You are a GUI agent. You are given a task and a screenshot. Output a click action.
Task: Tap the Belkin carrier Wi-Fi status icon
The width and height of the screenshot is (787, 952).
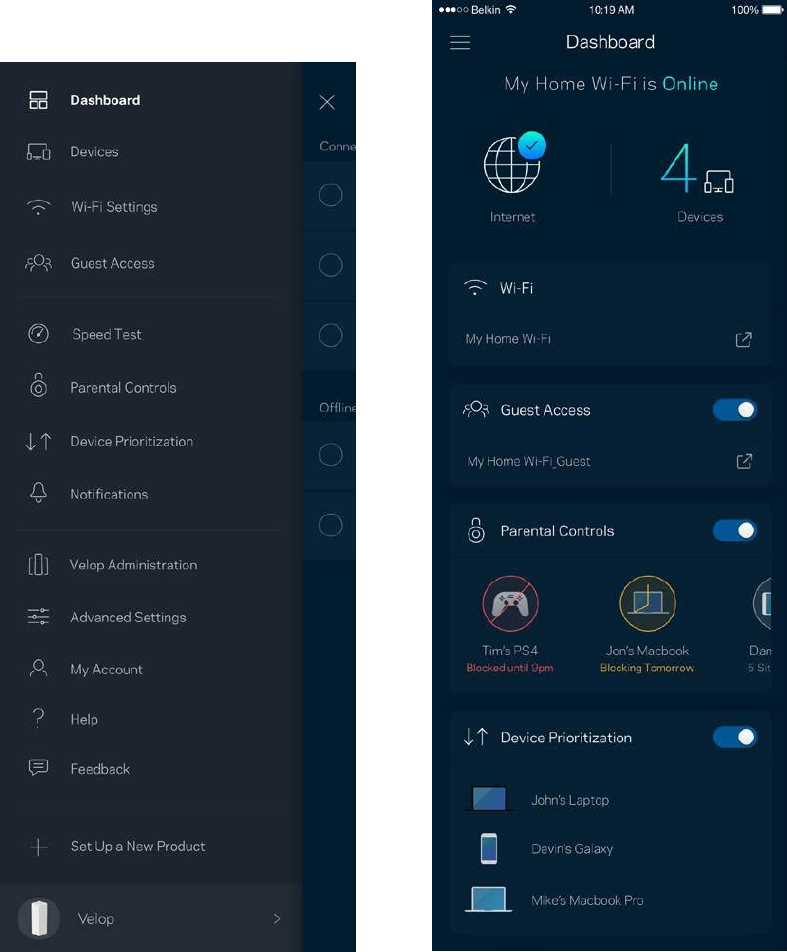coord(511,9)
